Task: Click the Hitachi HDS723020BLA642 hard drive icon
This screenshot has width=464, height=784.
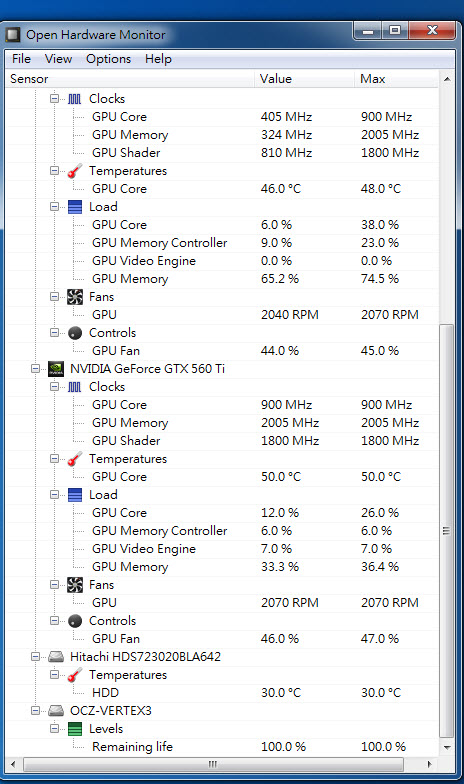Action: coord(56,656)
